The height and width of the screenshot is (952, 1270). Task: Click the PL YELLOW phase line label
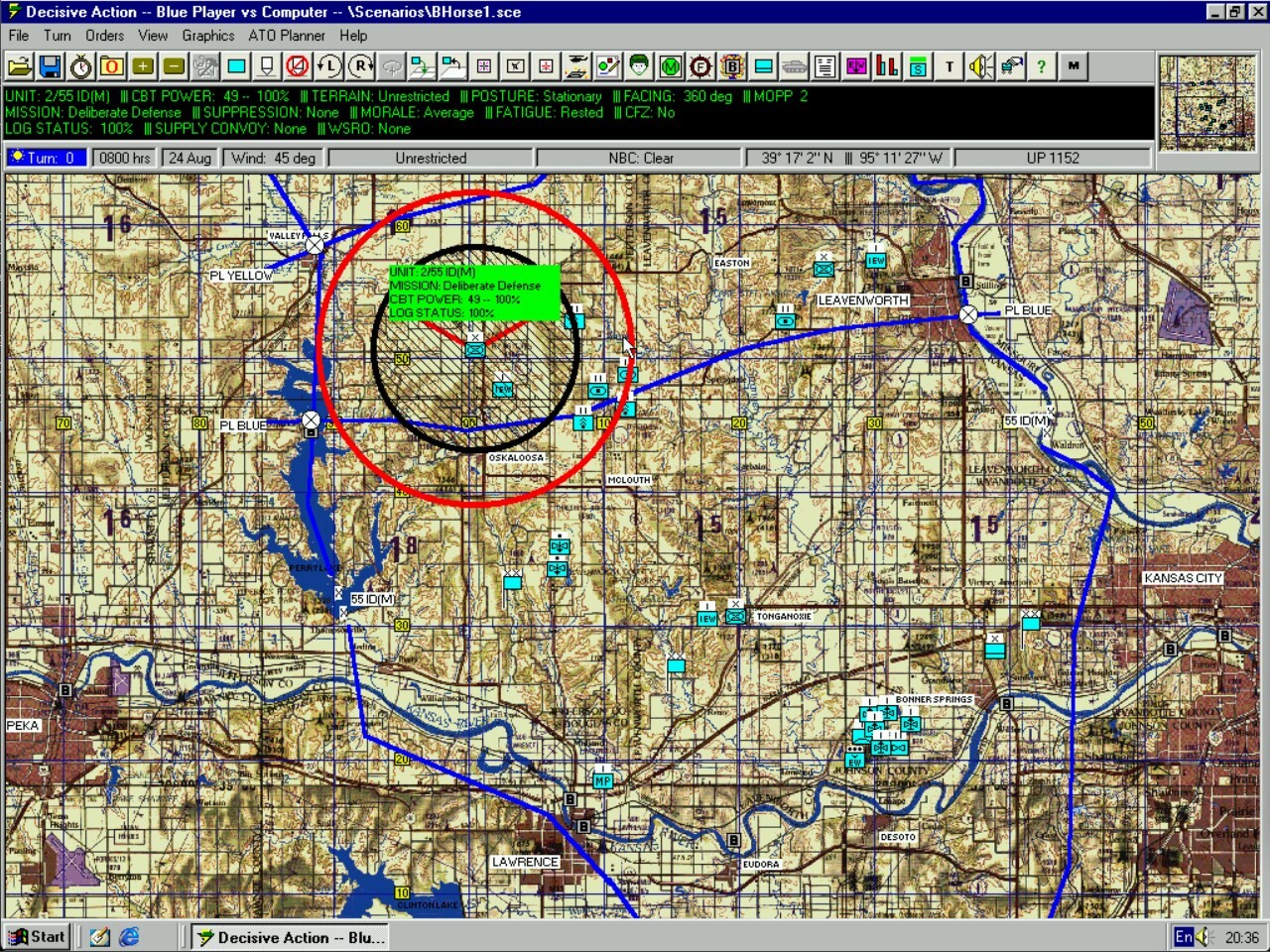tap(241, 276)
